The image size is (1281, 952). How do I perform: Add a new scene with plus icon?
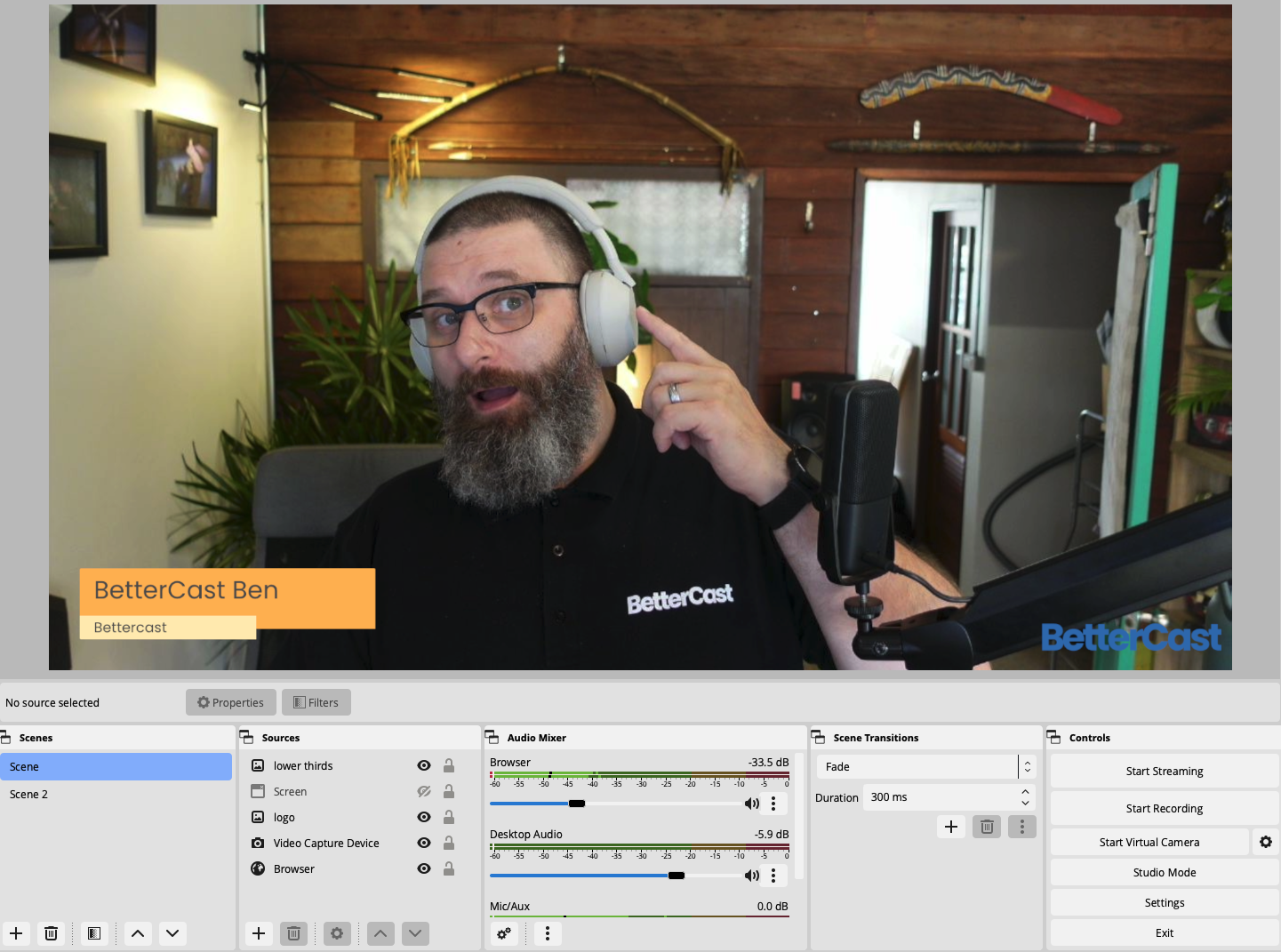pos(16,933)
